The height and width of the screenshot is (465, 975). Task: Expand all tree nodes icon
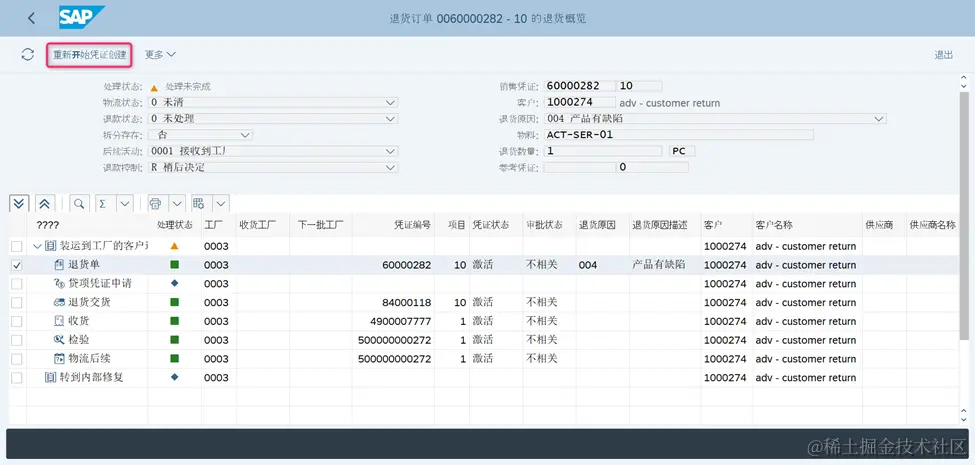click(19, 203)
